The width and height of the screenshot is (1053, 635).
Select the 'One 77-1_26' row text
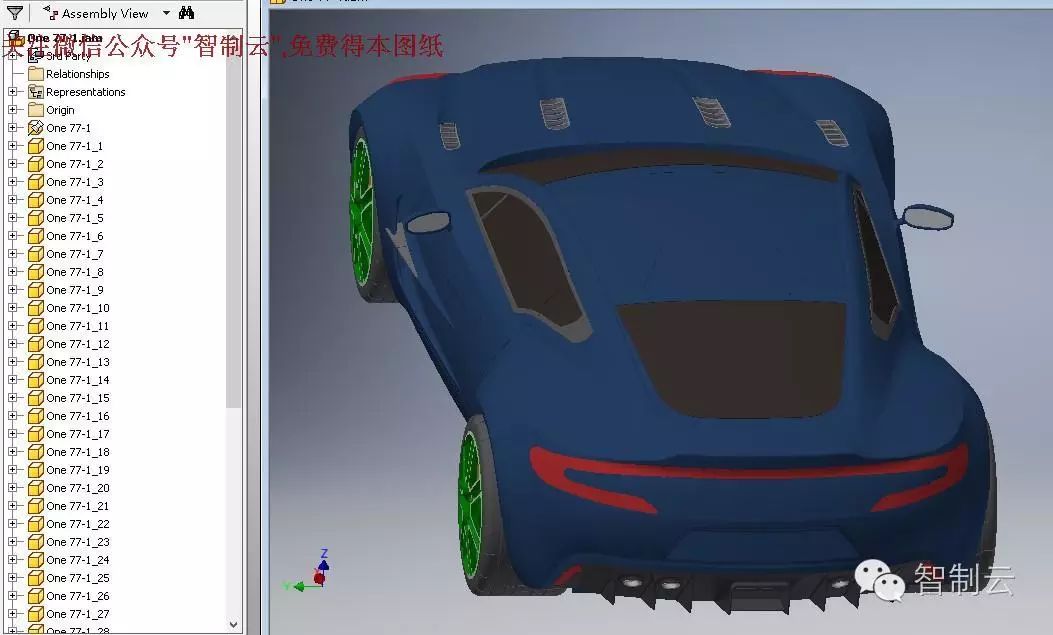[77, 596]
